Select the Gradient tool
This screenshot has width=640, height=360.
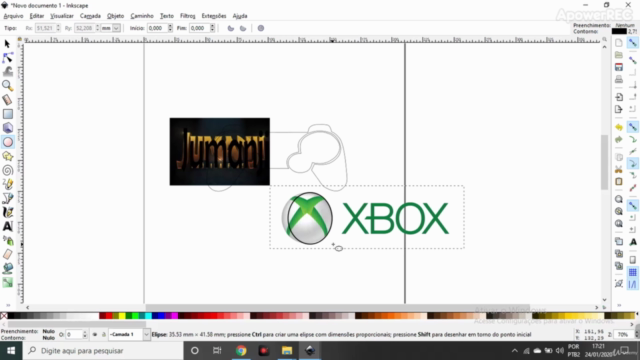click(x=7, y=282)
